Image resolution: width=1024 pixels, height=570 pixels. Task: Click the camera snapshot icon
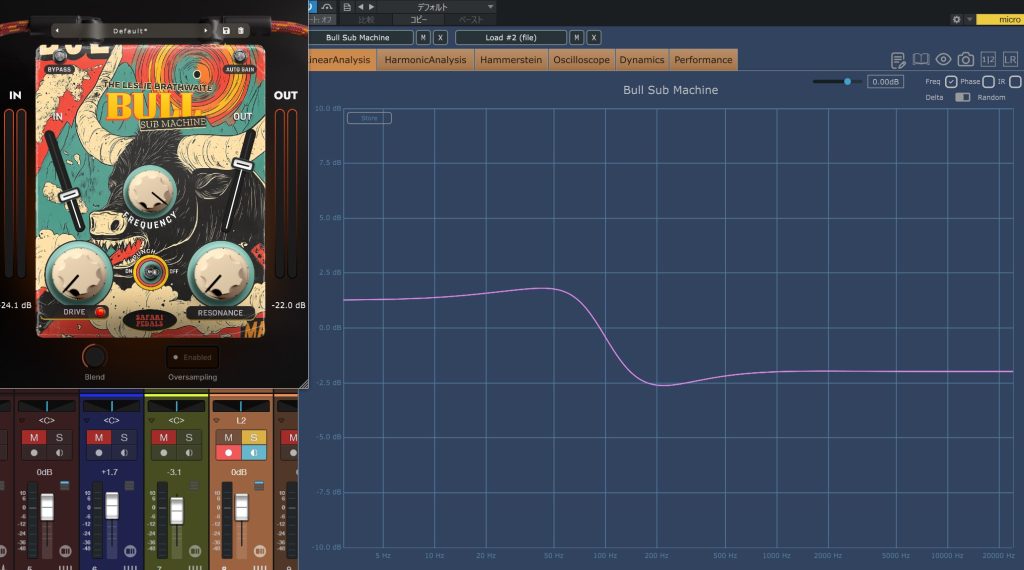click(966, 60)
